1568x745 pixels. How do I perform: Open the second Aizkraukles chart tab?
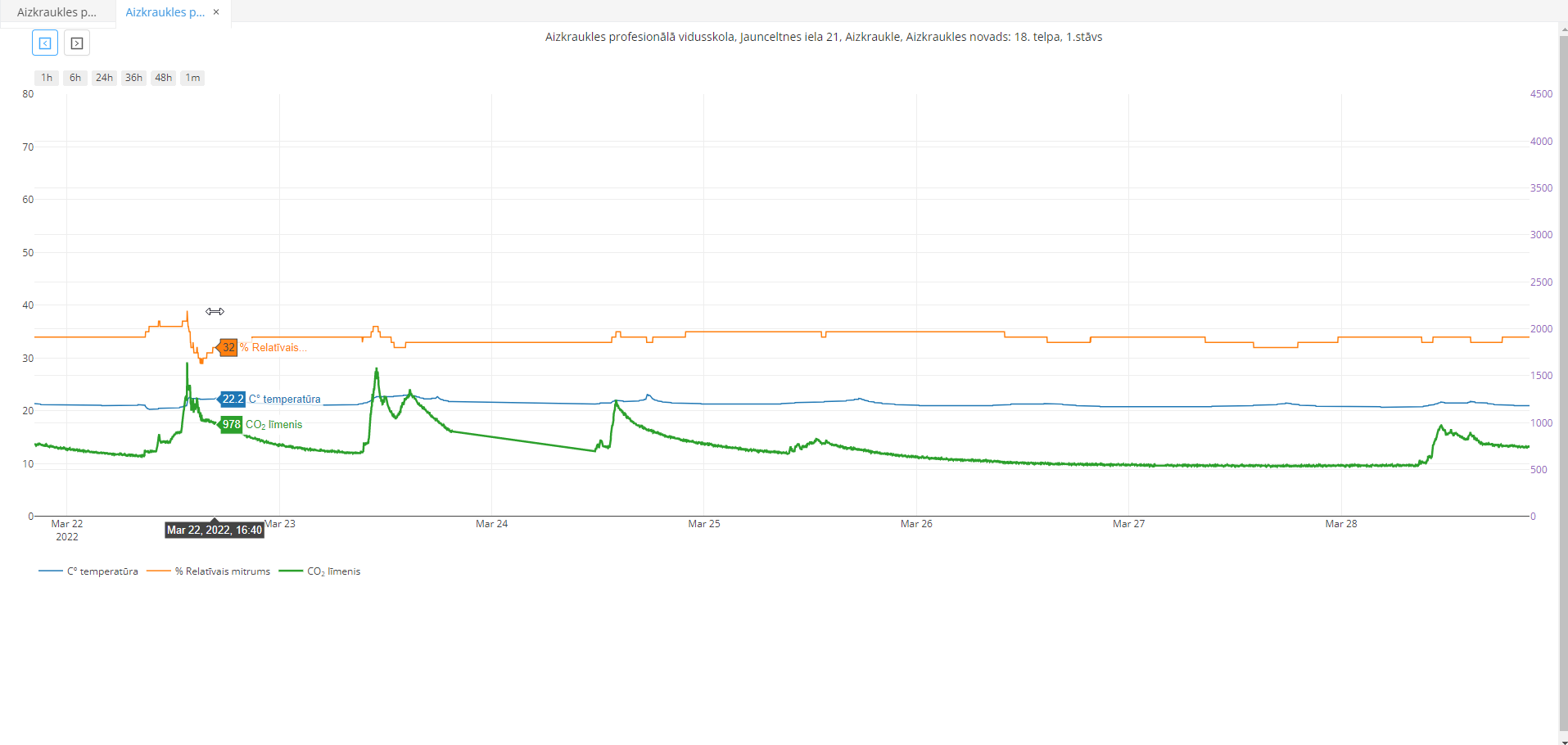tap(164, 12)
